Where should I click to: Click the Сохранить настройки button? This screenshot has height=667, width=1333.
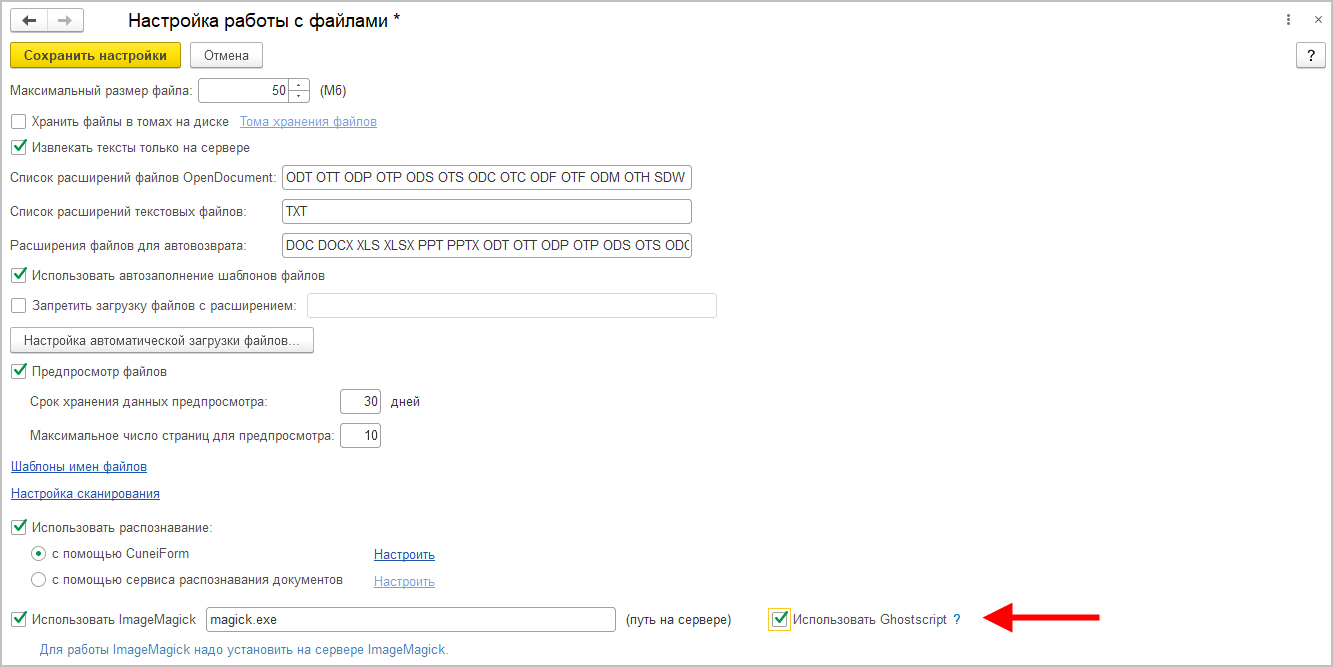point(95,56)
